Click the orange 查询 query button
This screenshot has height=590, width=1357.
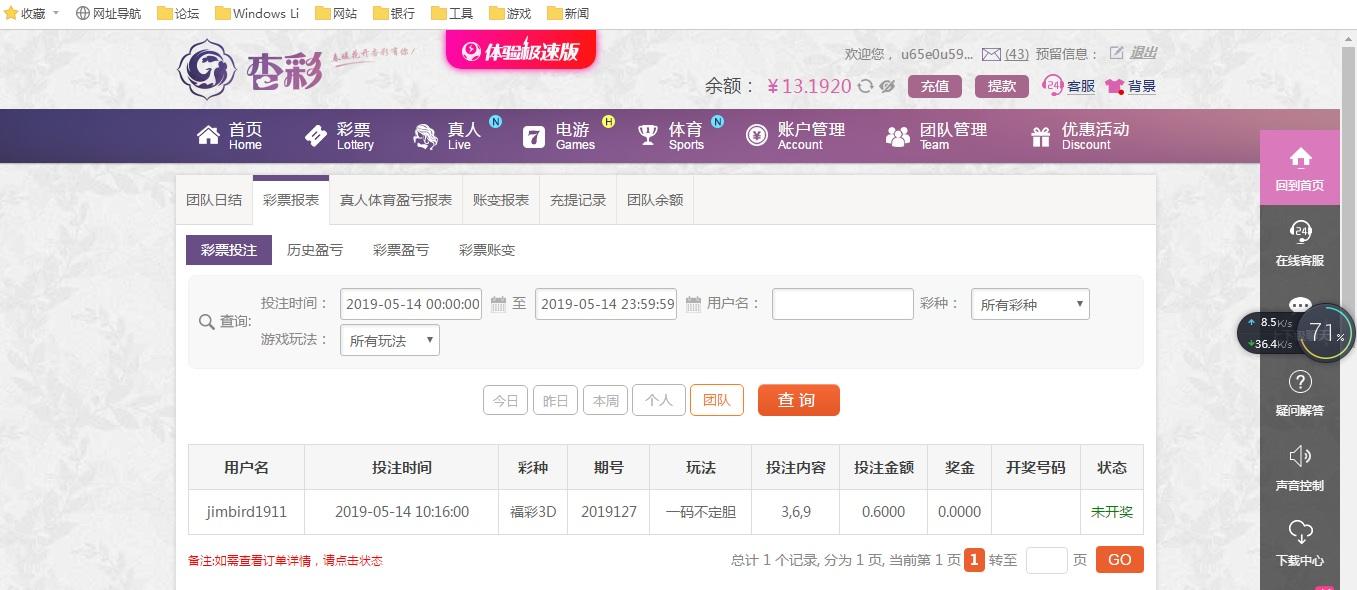click(798, 400)
